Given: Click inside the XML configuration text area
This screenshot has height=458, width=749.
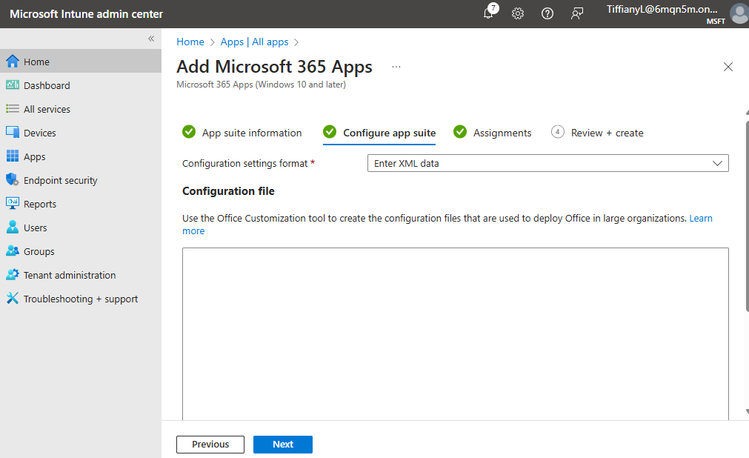Looking at the screenshot, I should coord(455,333).
